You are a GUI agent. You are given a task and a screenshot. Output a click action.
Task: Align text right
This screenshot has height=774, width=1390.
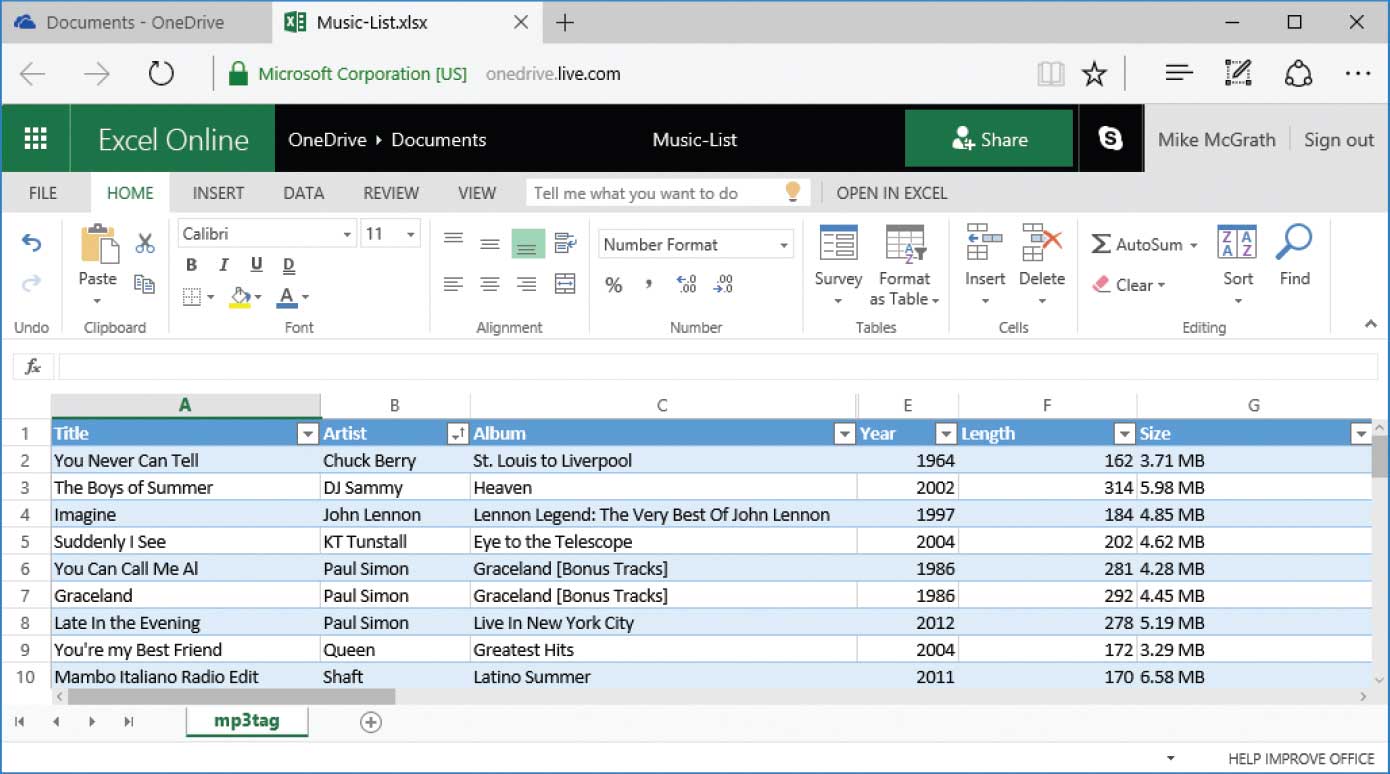point(527,284)
